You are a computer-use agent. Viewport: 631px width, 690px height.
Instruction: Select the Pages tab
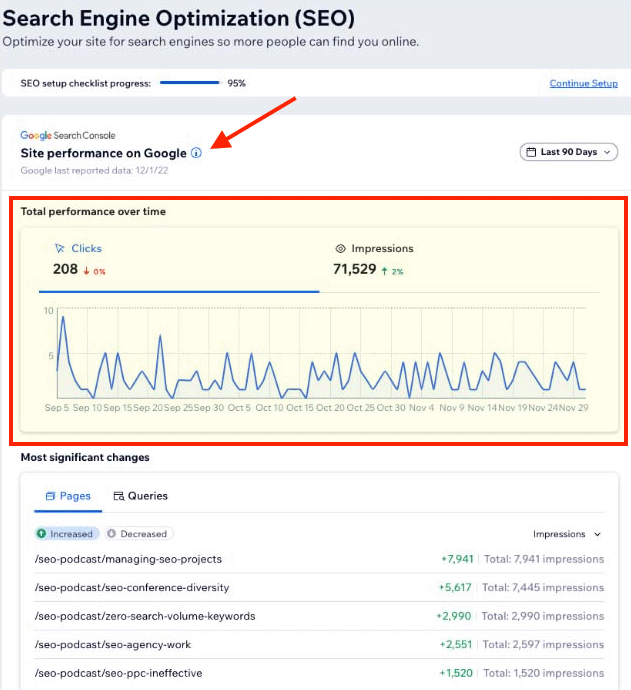(68, 496)
